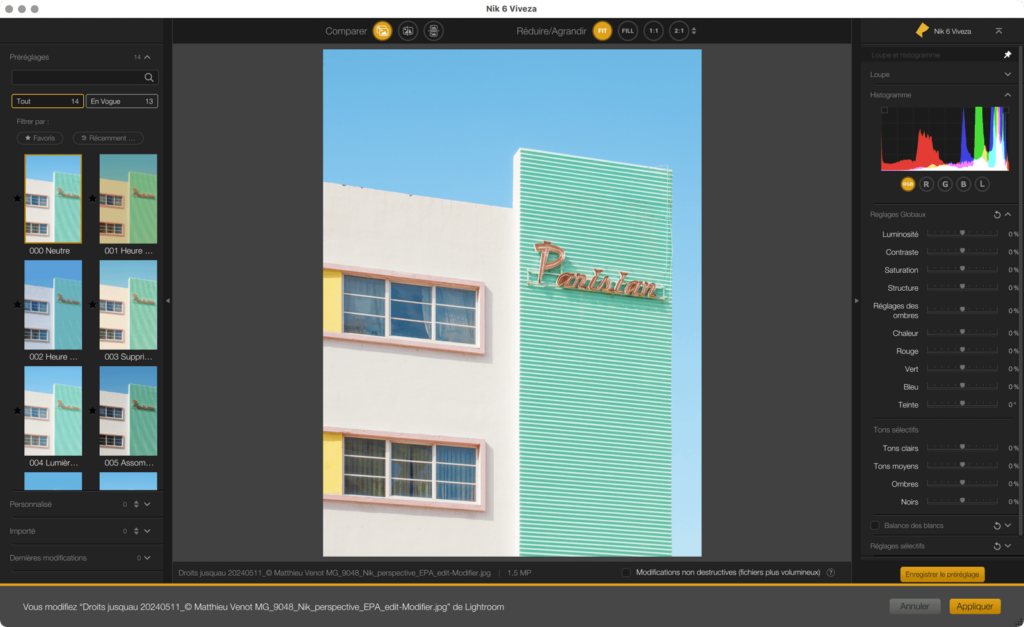The image size is (1024, 627).
Task: Toggle favorite star on 005 Assom preset
Action: click(93, 411)
